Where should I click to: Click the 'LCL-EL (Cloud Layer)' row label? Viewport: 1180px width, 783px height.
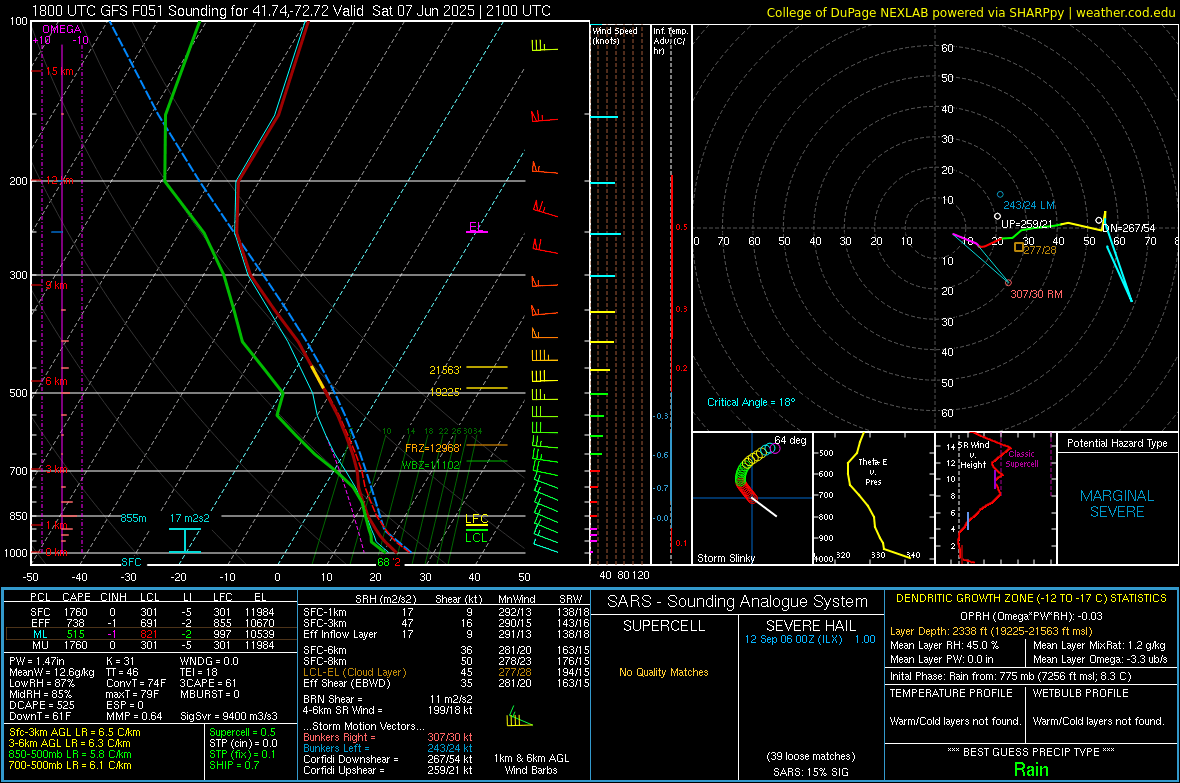354,672
